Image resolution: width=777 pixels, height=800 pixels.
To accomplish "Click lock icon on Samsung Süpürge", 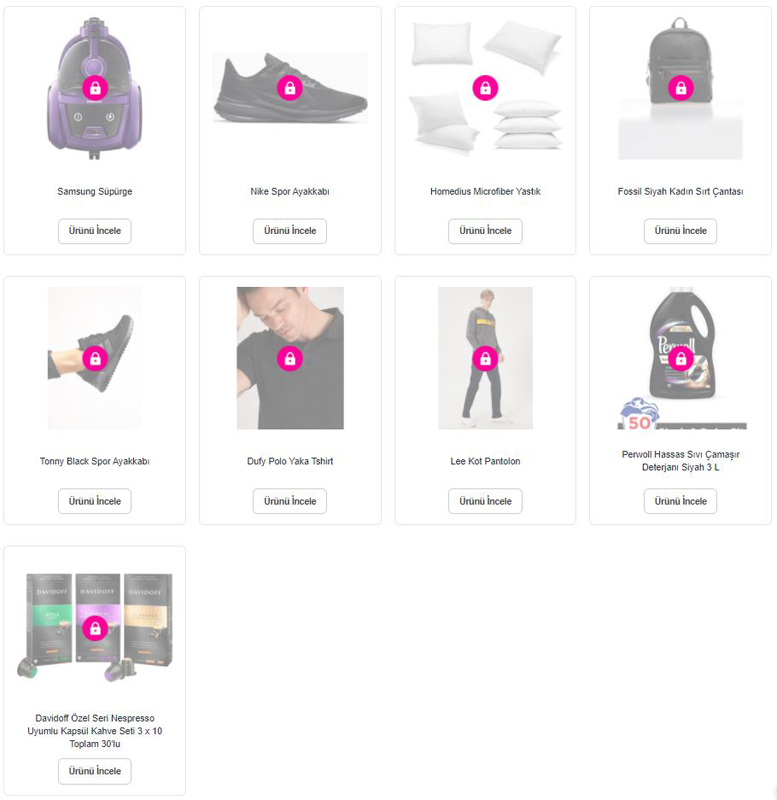I will point(95,88).
